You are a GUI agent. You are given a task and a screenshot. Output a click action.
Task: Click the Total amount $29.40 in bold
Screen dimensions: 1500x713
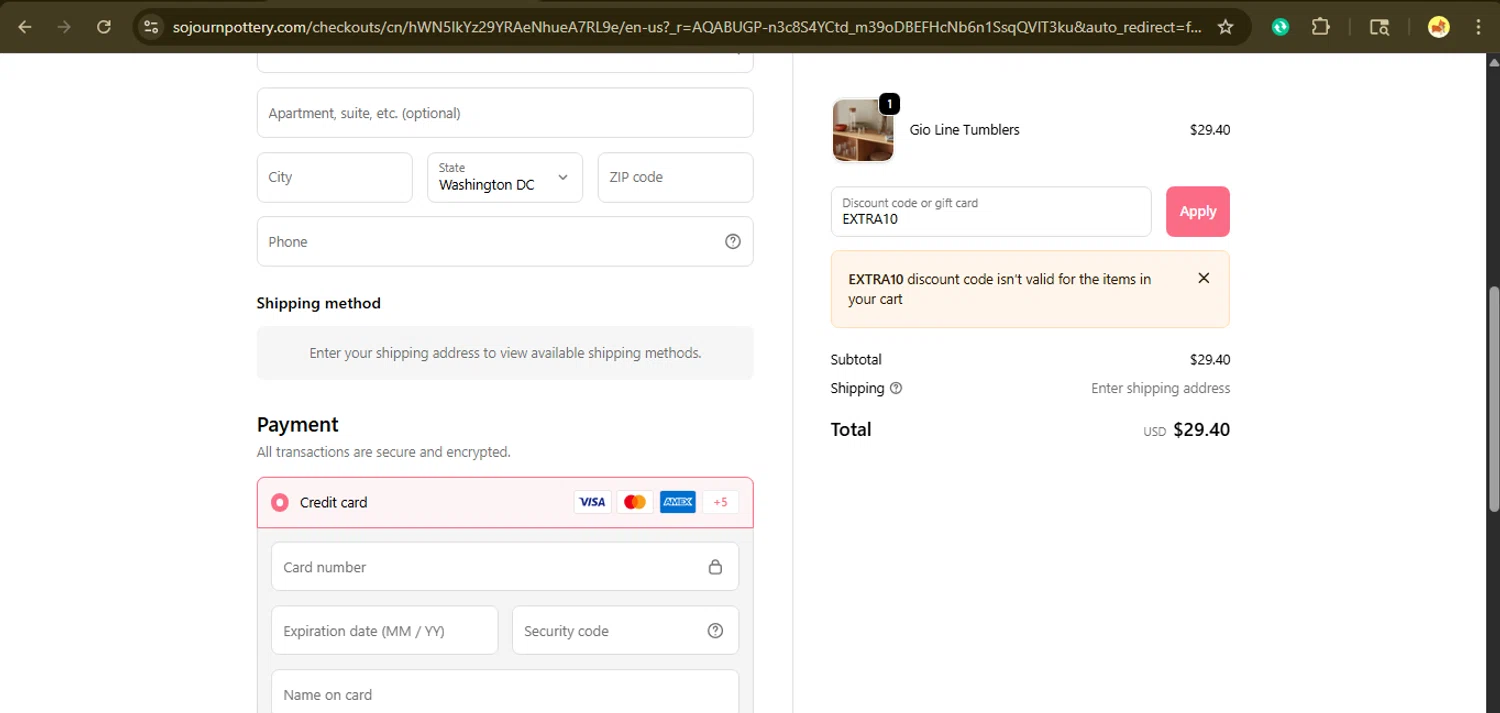coord(1201,430)
